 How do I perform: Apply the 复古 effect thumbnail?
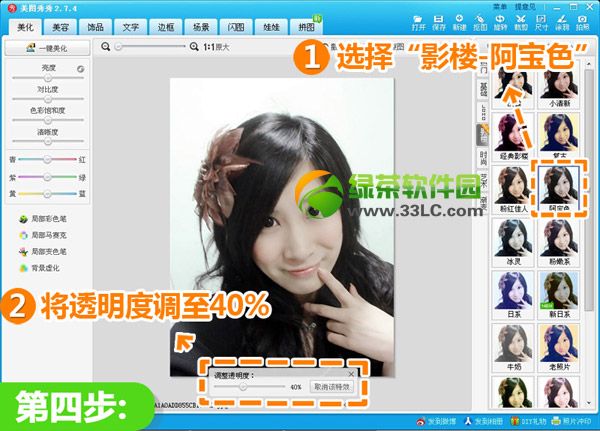pos(559,137)
